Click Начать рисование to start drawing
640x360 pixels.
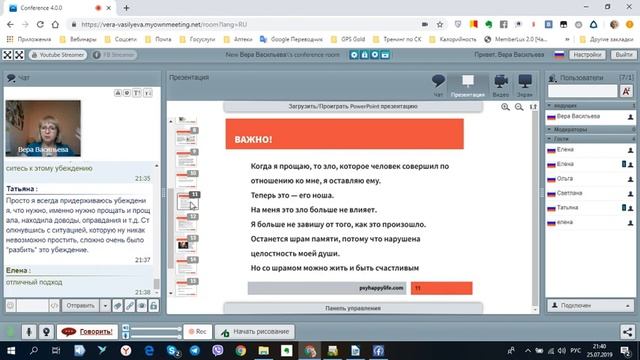(x=255, y=331)
